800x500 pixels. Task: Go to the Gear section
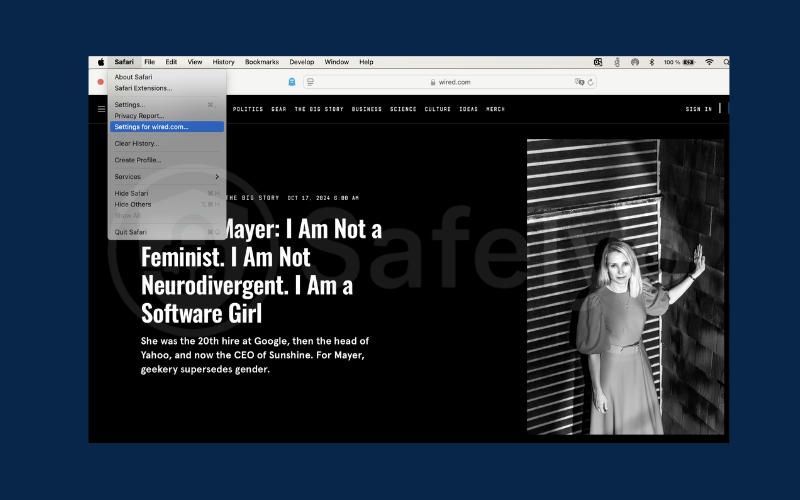pos(279,109)
